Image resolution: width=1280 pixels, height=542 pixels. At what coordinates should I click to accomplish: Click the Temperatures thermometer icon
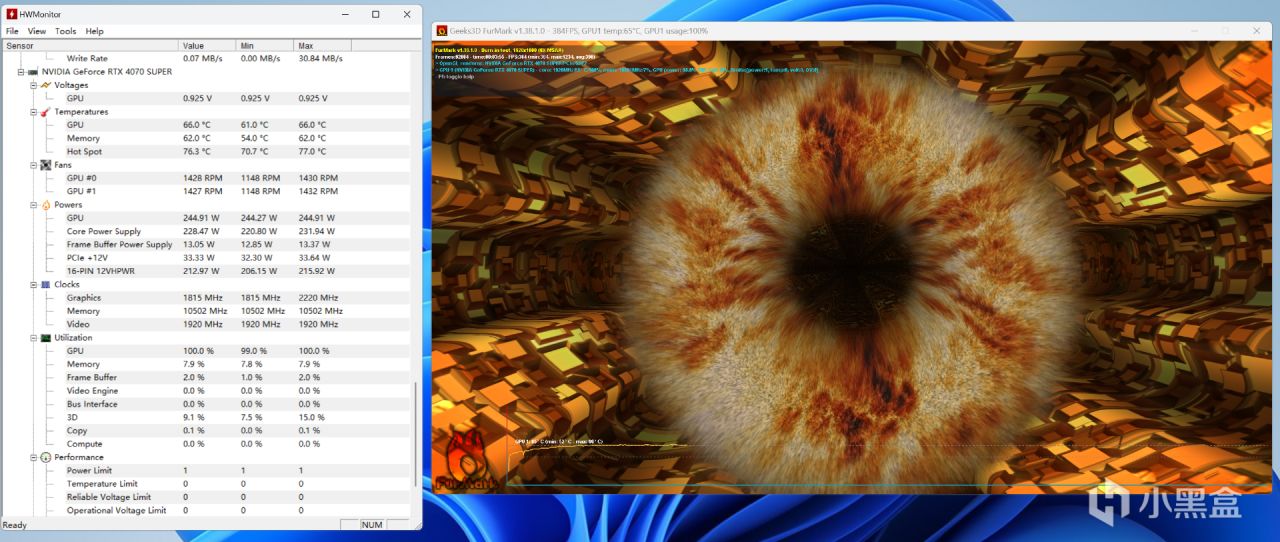coord(46,112)
